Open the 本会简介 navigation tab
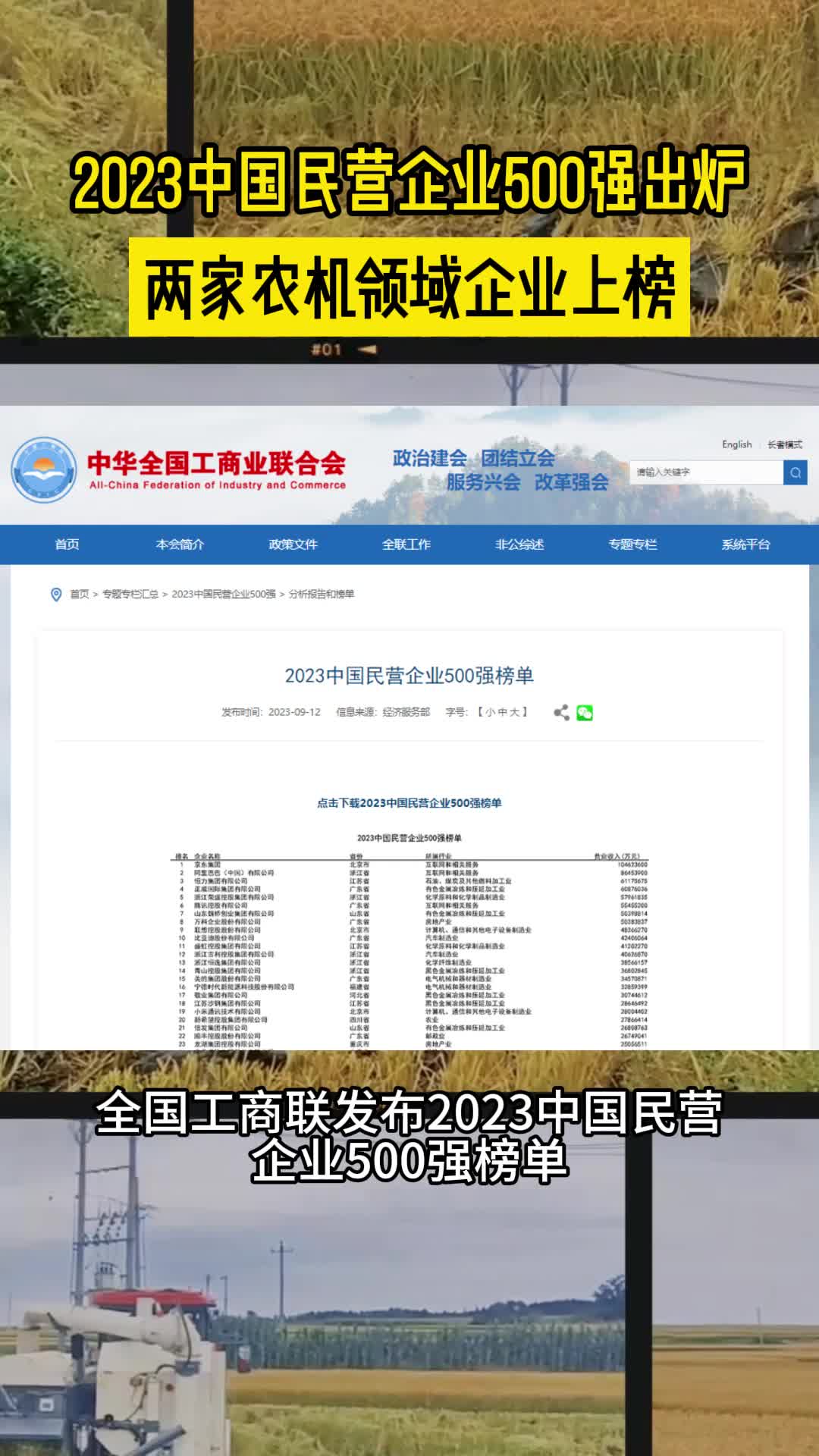This screenshot has height=1456, width=819. tap(180, 544)
